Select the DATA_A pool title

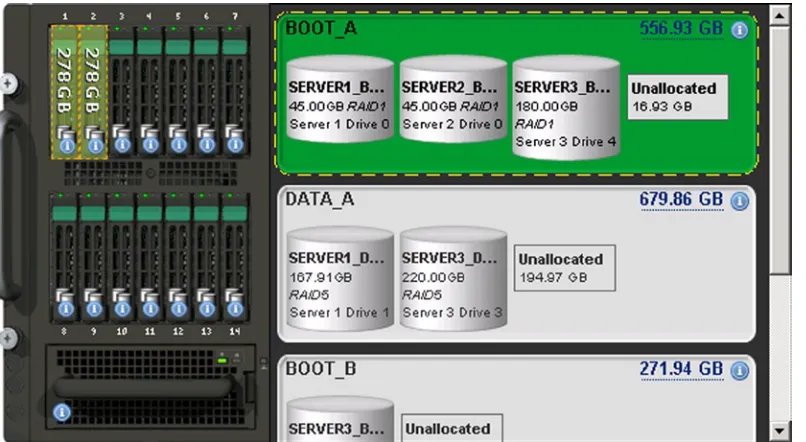pos(320,199)
